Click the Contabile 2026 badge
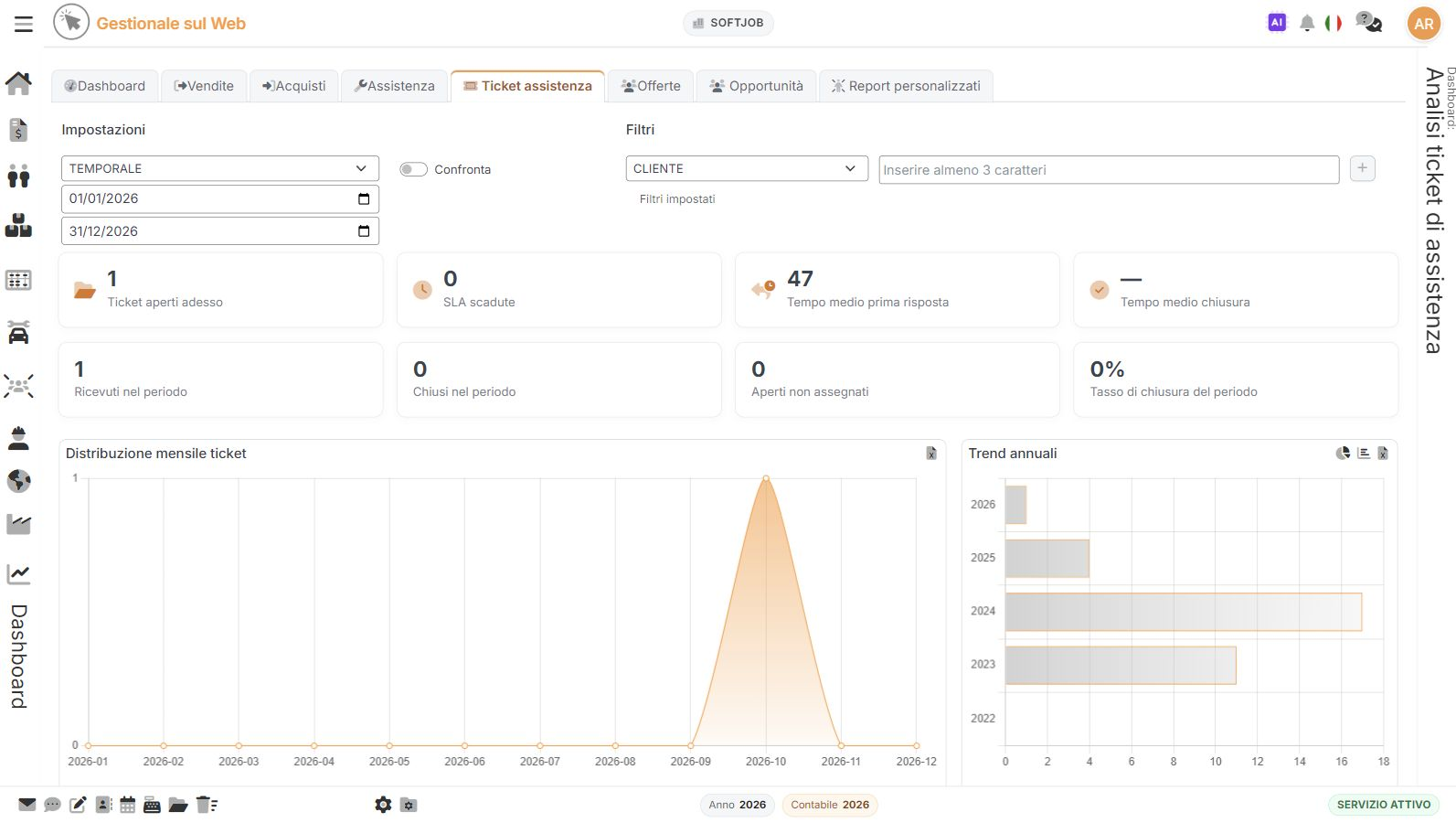The image size is (1456, 823). coord(830,805)
